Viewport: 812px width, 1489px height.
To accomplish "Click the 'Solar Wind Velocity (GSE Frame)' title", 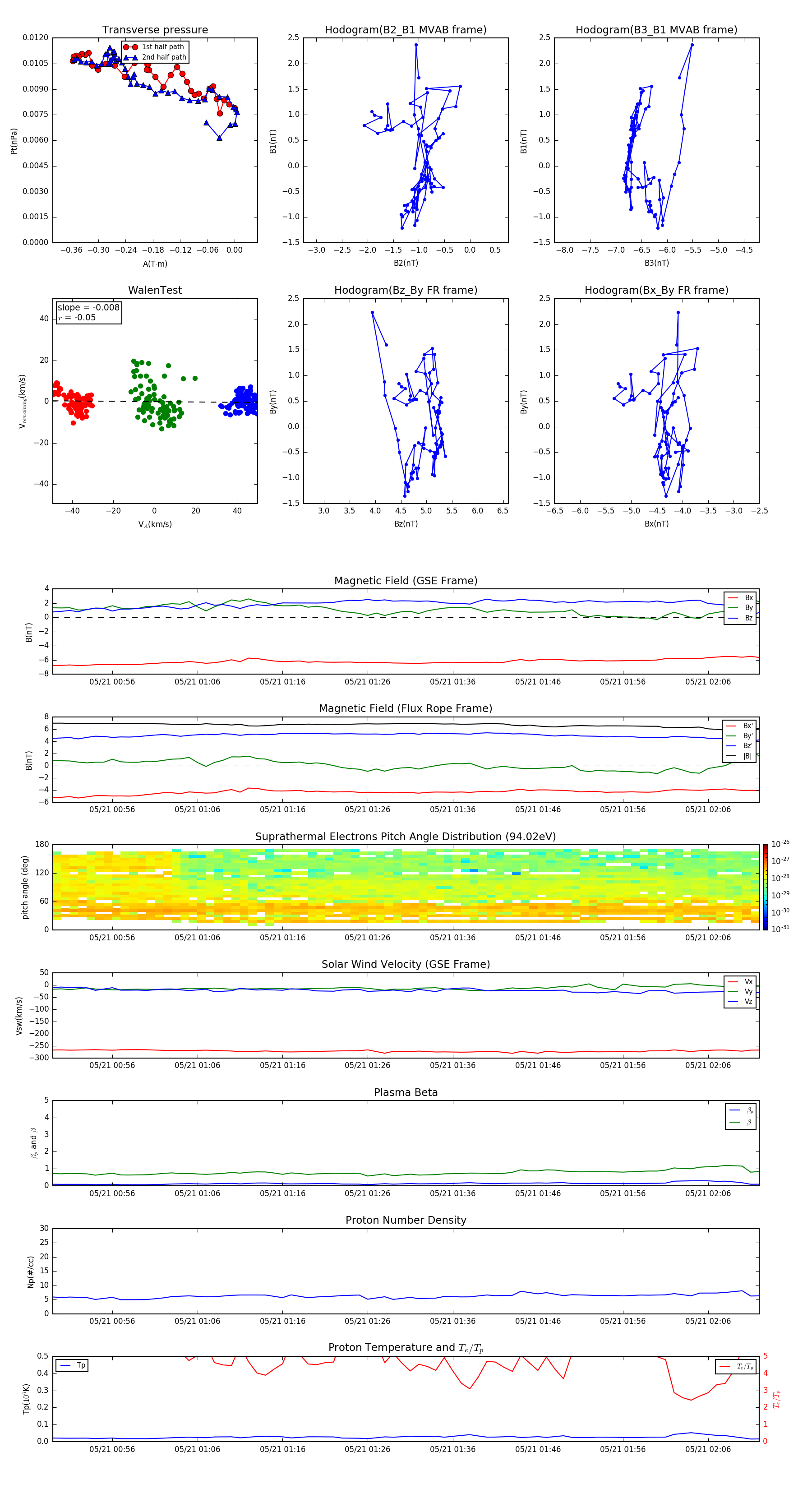I will click(x=406, y=964).
